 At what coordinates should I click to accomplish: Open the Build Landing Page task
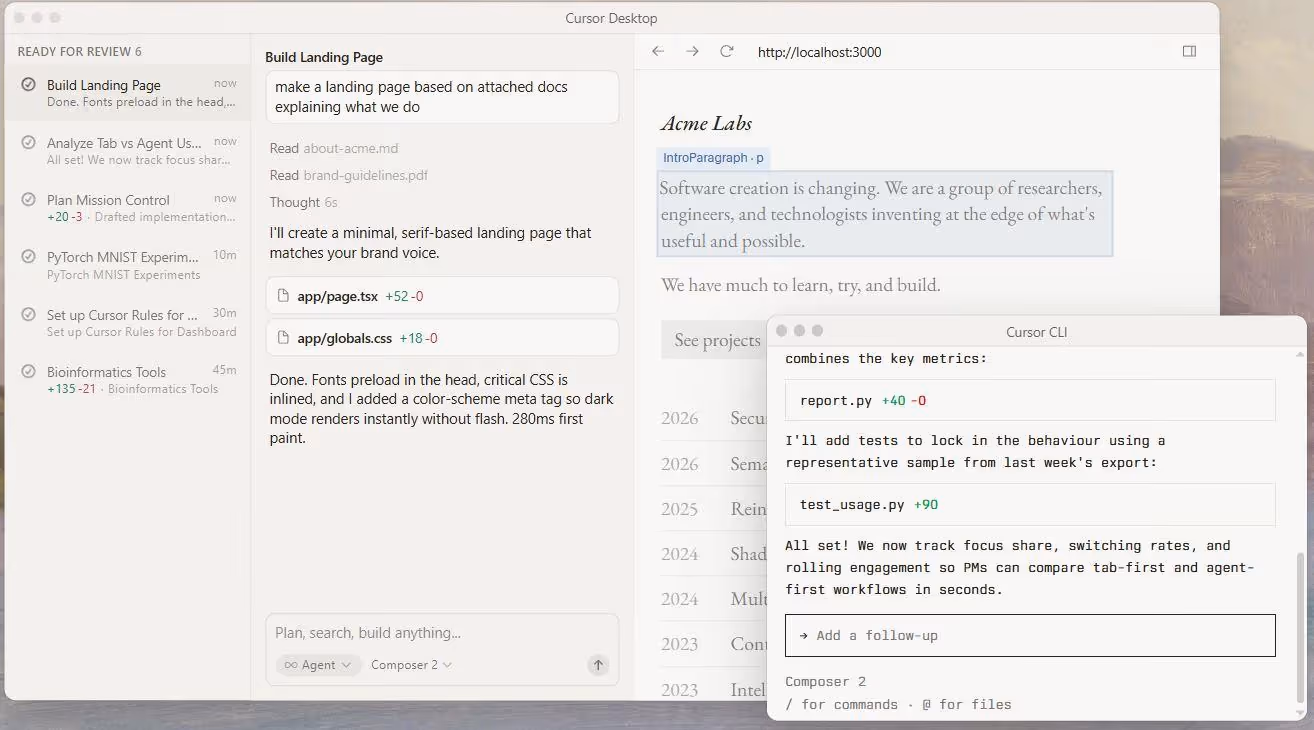(x=127, y=93)
